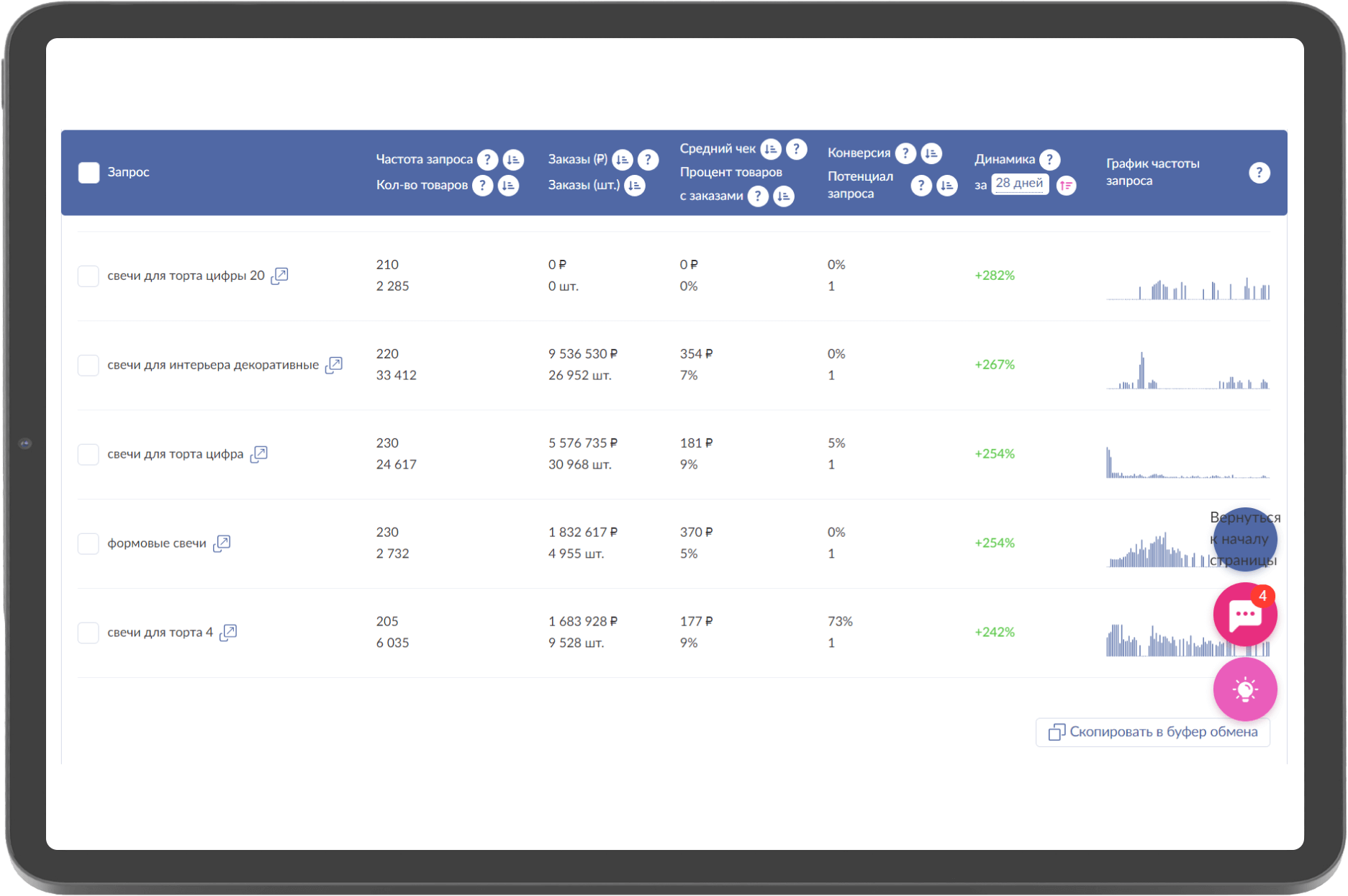Click Вернуться к началу страницы button

(1245, 539)
